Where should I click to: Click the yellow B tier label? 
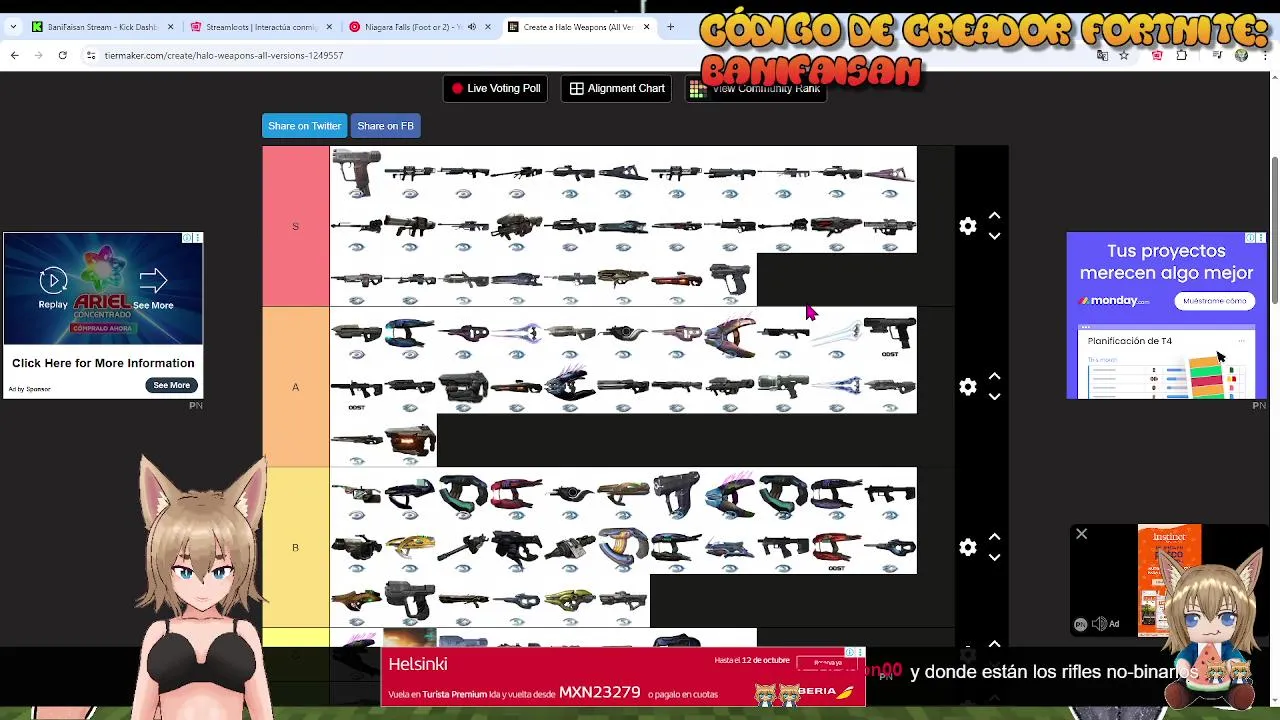point(295,547)
